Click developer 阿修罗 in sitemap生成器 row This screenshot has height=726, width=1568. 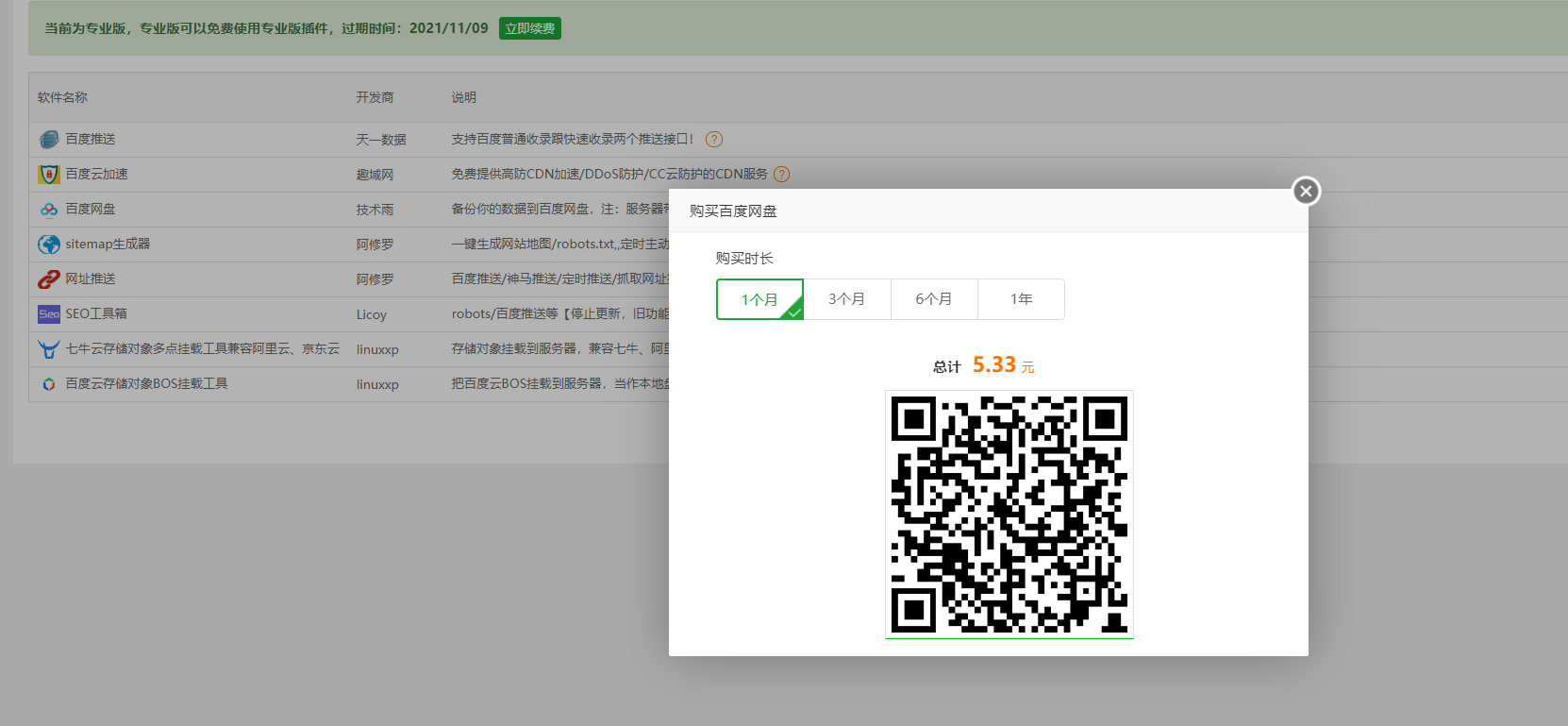(x=375, y=245)
